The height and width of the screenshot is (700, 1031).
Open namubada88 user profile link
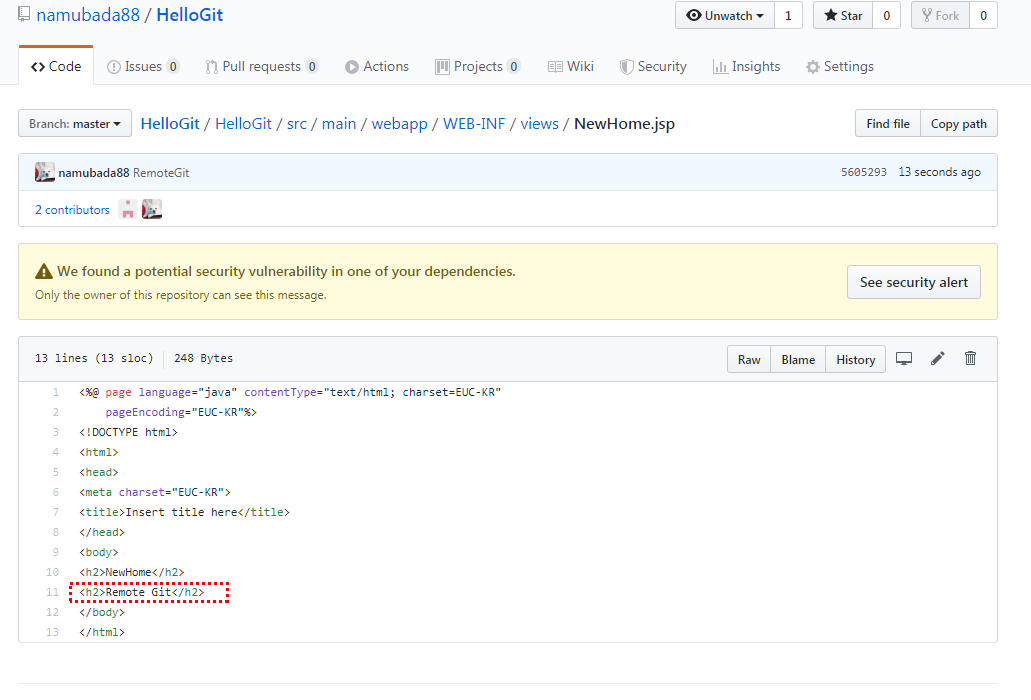(88, 14)
